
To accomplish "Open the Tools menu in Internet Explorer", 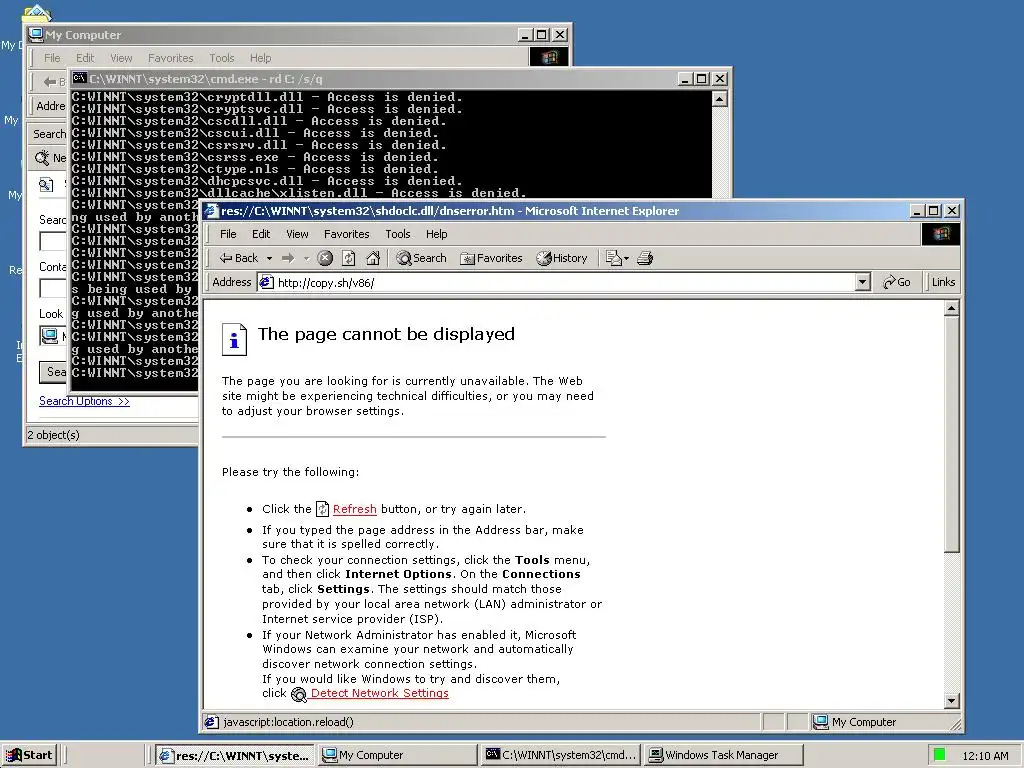I will [398, 234].
